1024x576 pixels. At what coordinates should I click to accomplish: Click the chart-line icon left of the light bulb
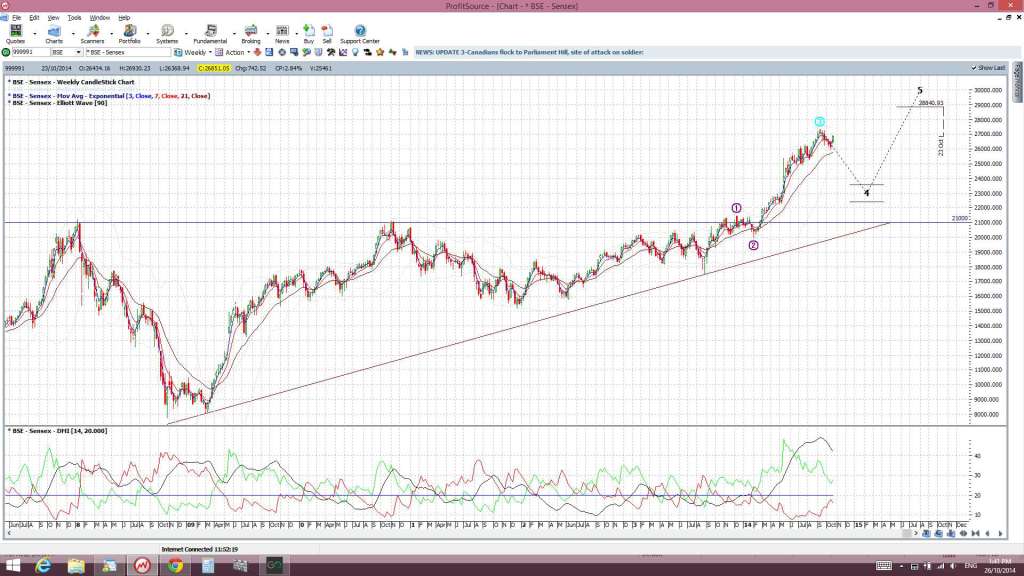(x=343, y=52)
